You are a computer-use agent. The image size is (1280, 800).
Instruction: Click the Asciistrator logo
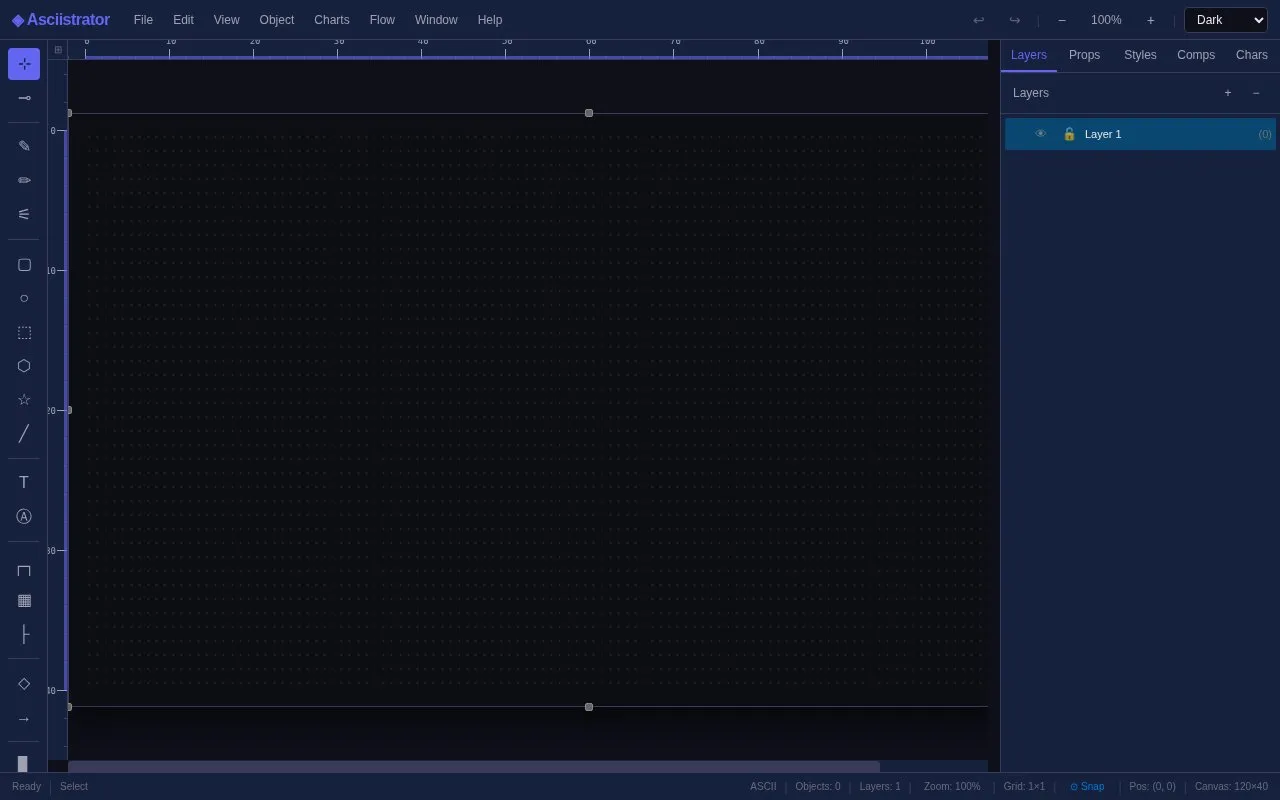(x=61, y=20)
